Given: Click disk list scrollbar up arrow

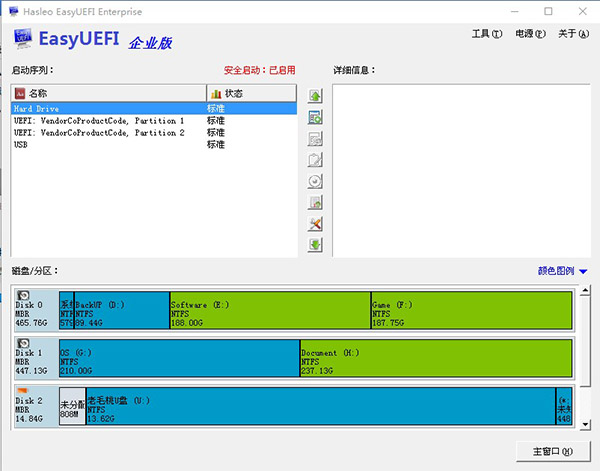Looking at the screenshot, I should pyautogui.click(x=585, y=290).
